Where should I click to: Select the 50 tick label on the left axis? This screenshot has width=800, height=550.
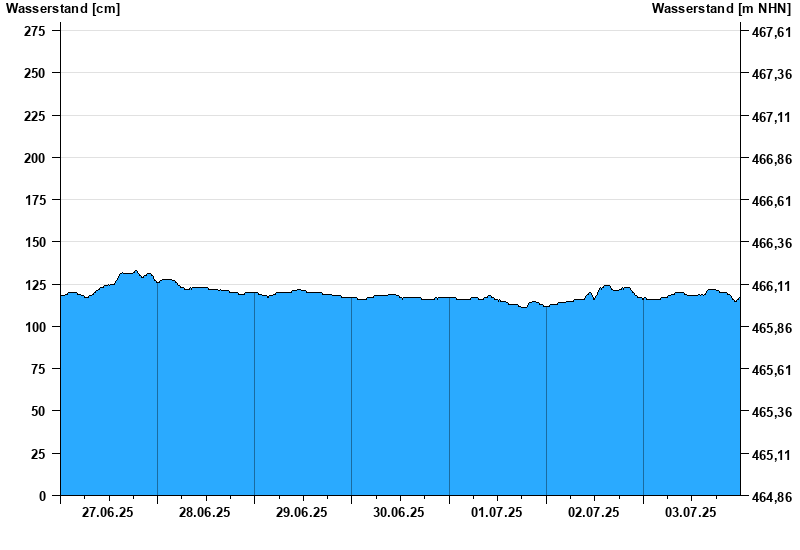pyautogui.click(x=38, y=411)
